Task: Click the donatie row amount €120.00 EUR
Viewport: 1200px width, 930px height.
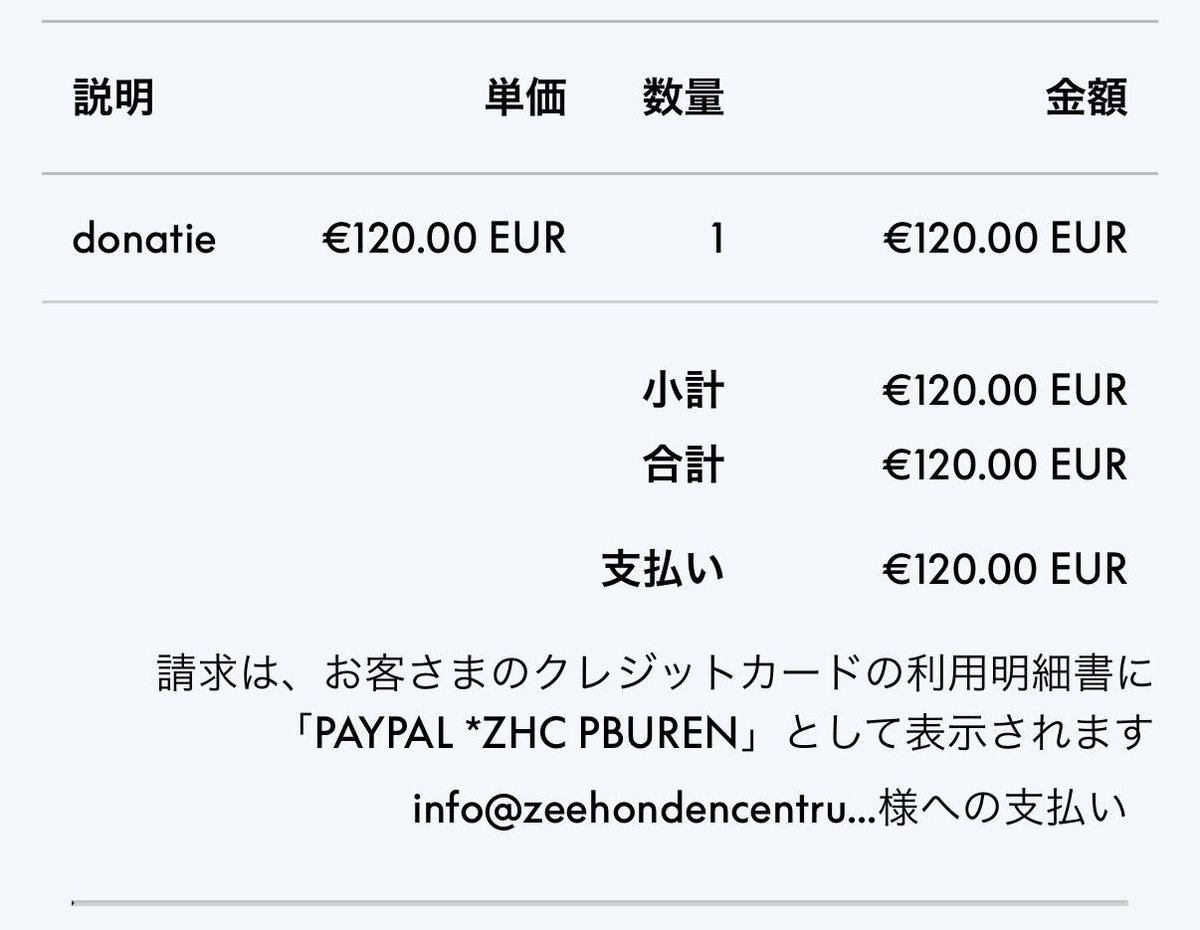Action: point(1005,239)
